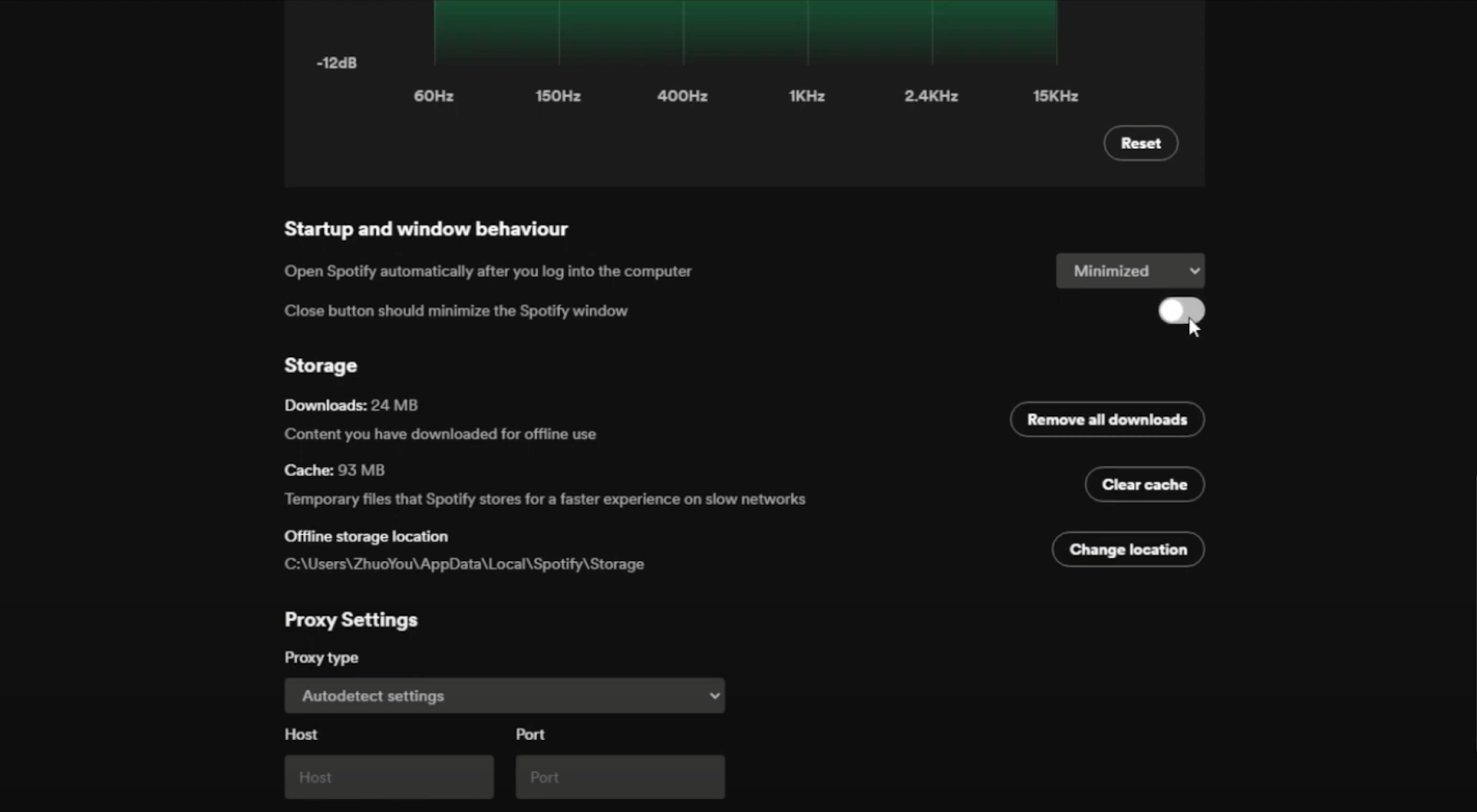This screenshot has height=812, width=1477.
Task: Click the 60Hz equalizer band label
Action: pos(433,96)
